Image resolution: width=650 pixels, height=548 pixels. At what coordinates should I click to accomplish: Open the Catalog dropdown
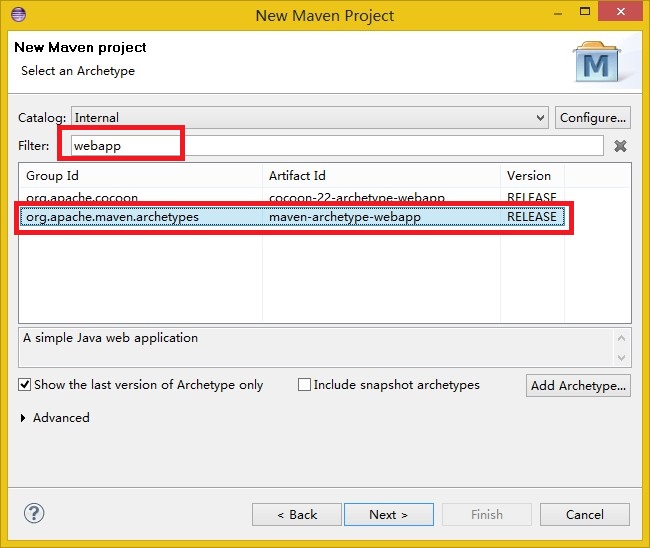pos(310,118)
